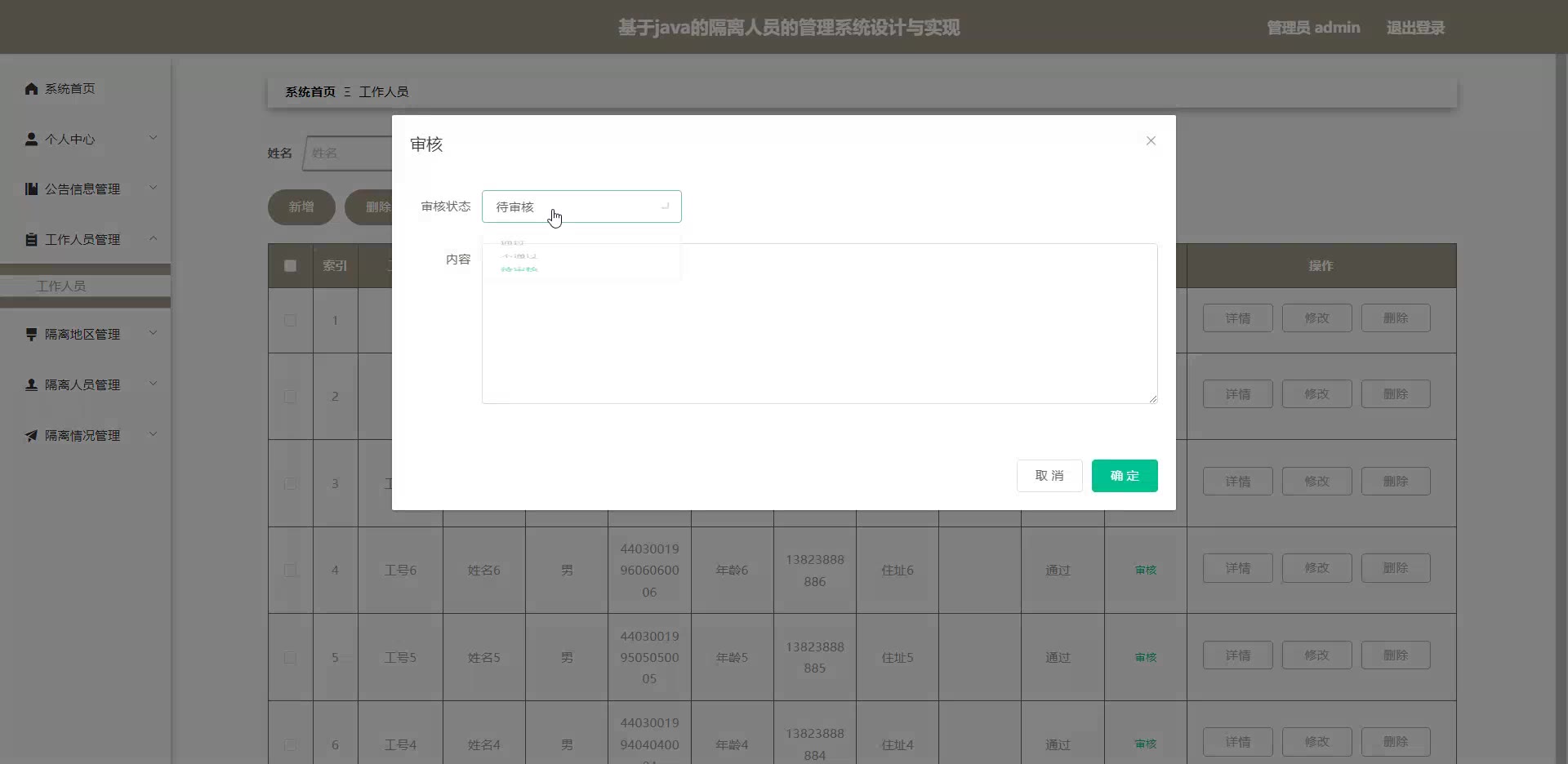Click the 年龄6 cell in the table

(x=732, y=570)
